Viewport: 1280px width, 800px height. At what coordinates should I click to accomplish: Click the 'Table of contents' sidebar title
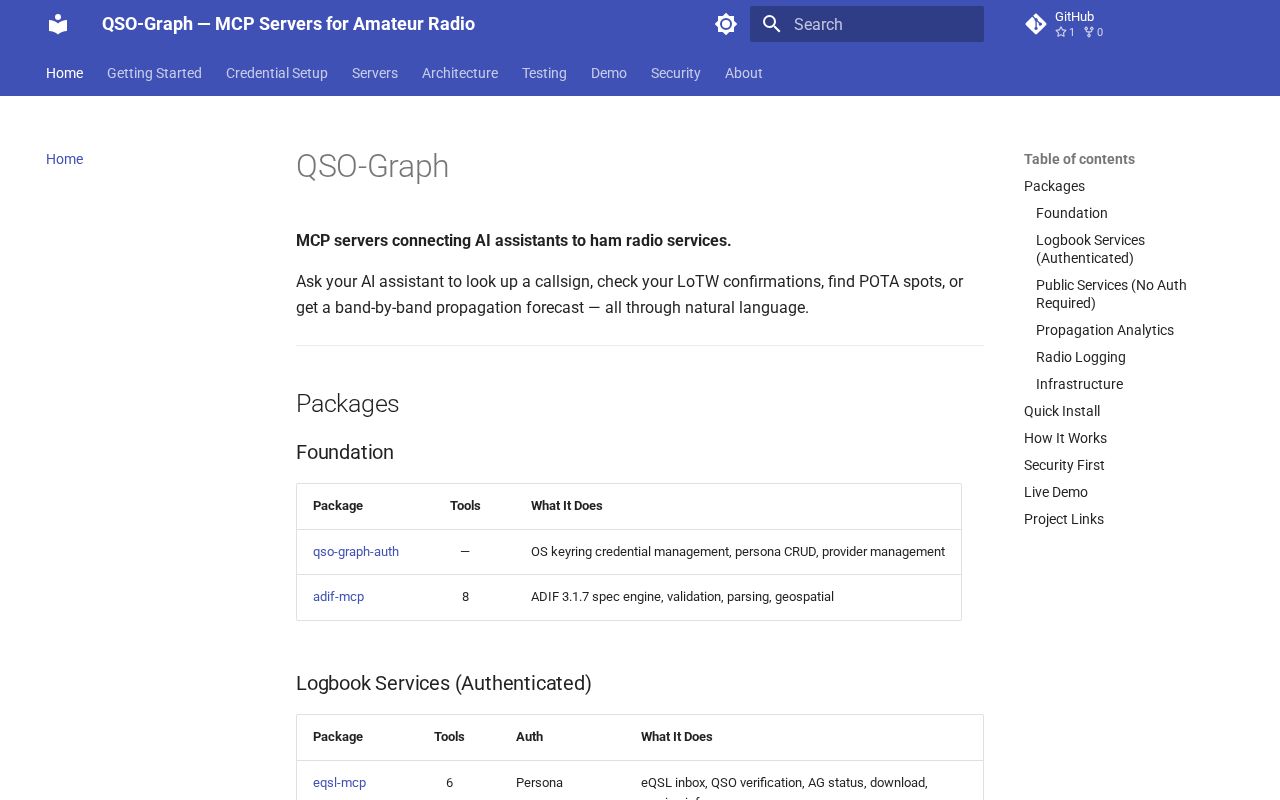1079,159
